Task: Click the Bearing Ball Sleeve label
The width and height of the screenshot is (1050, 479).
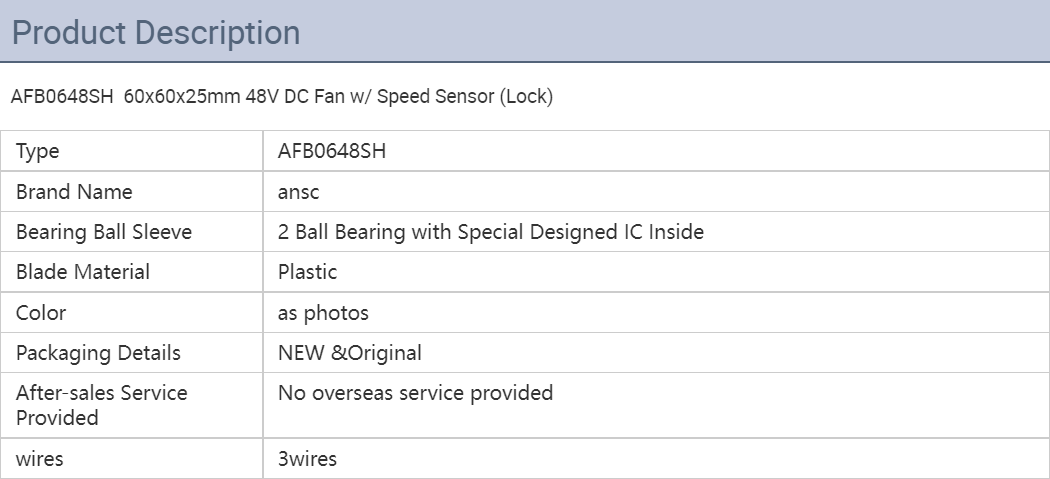Action: [104, 232]
